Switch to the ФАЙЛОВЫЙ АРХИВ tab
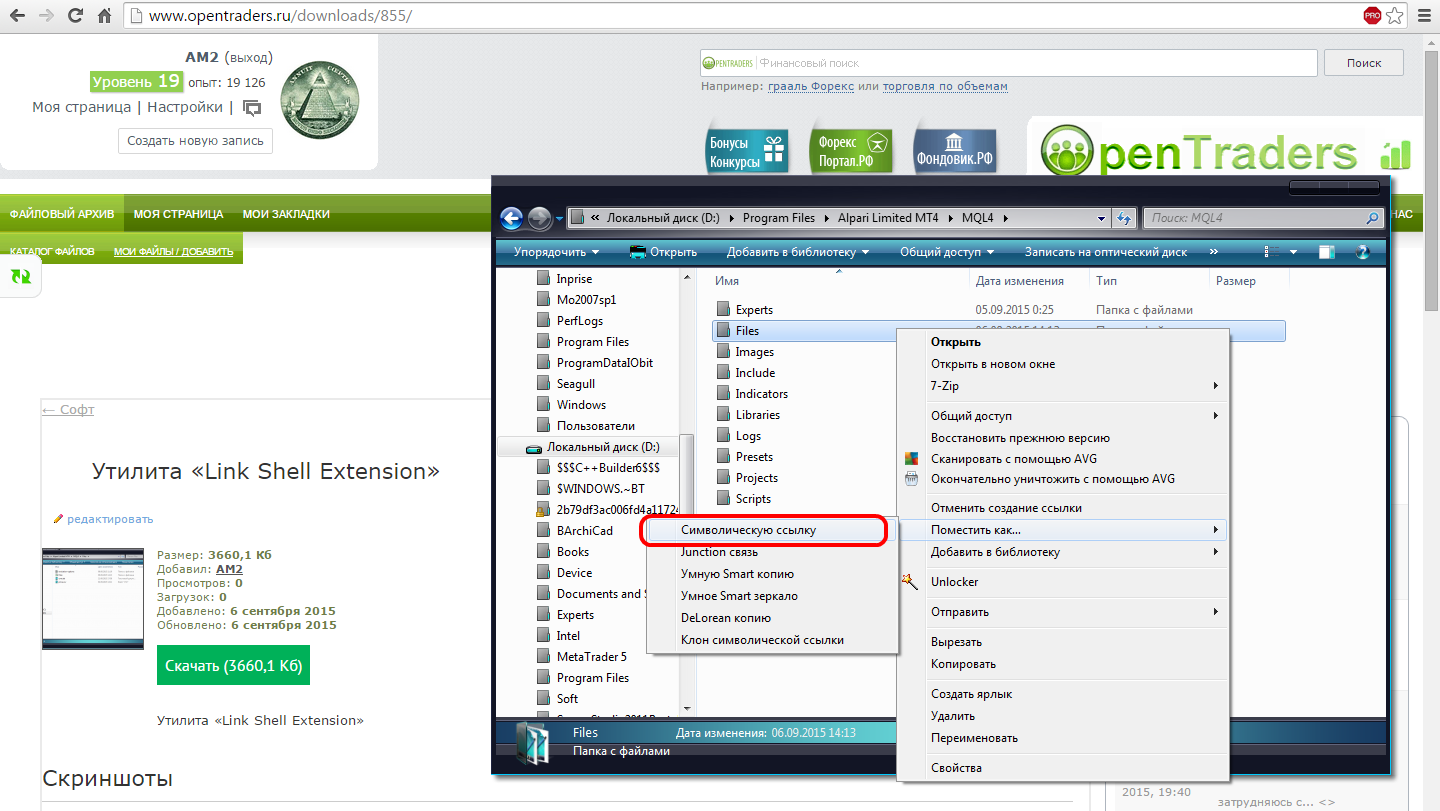Viewport: 1440px width, 811px height. click(62, 214)
